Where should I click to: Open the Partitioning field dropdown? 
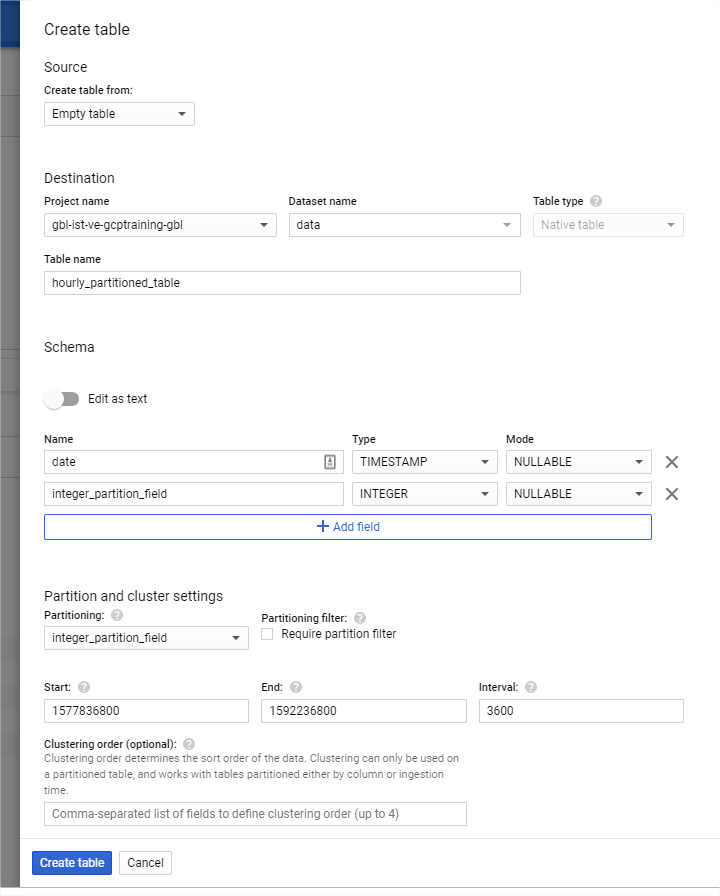click(x=146, y=637)
